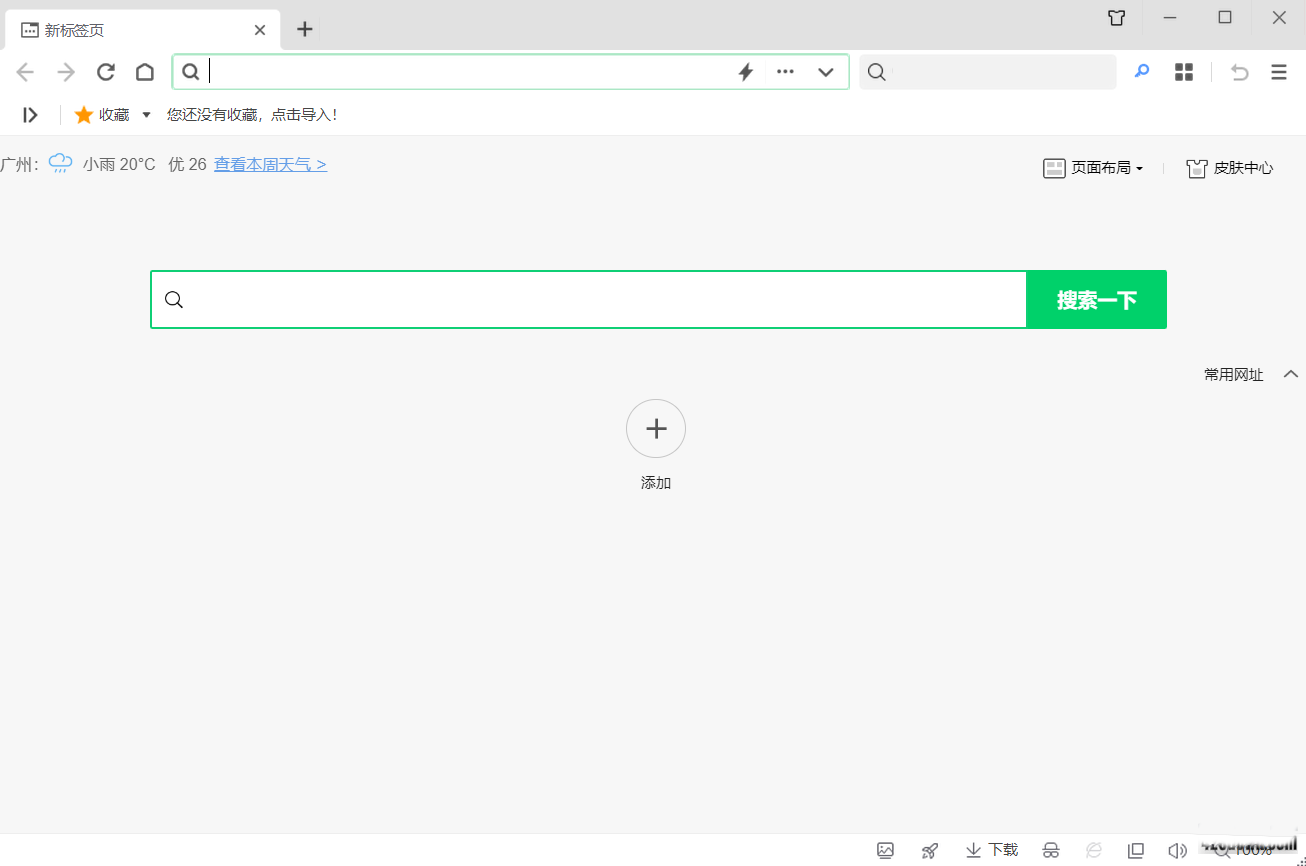Select the 新标签页 tab
Viewport: 1306px width, 866px height.
(x=143, y=30)
